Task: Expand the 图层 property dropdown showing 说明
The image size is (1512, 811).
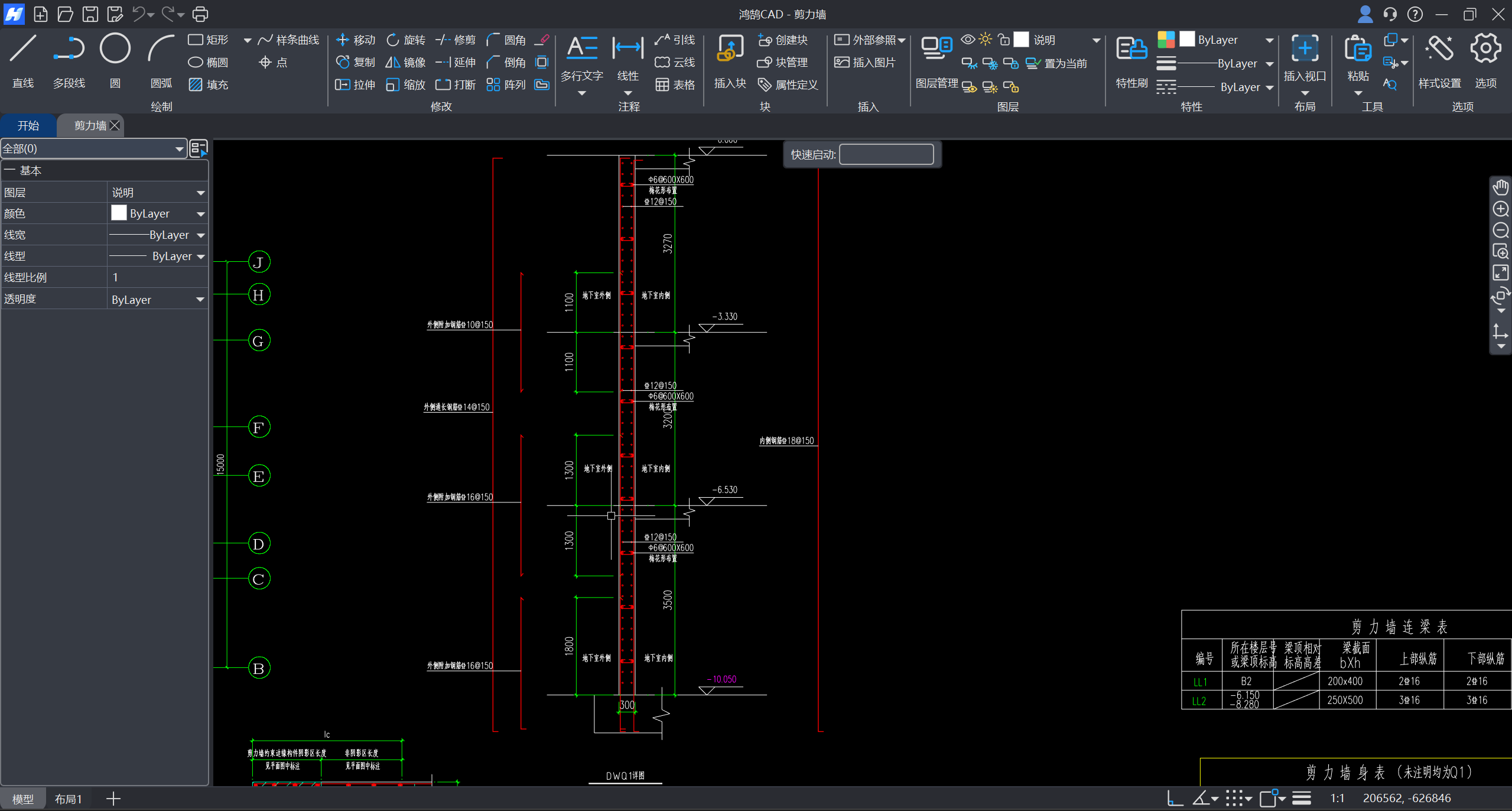Action: pos(200,193)
